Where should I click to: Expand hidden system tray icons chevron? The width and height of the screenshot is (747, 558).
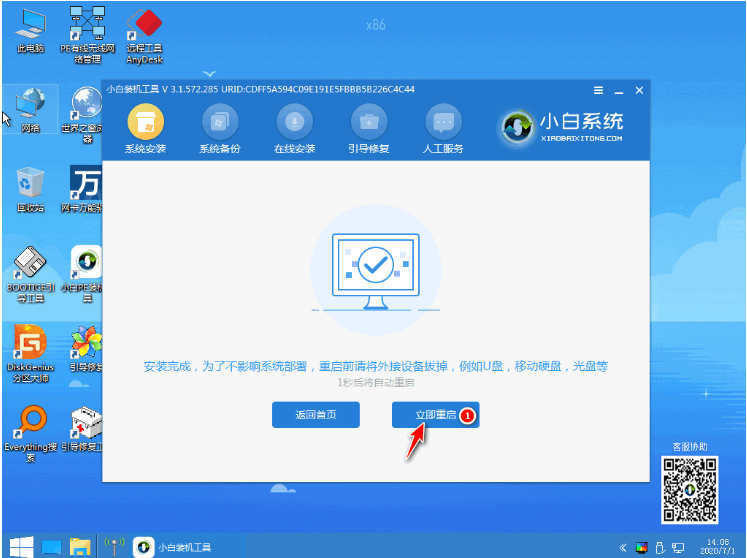(x=623, y=548)
